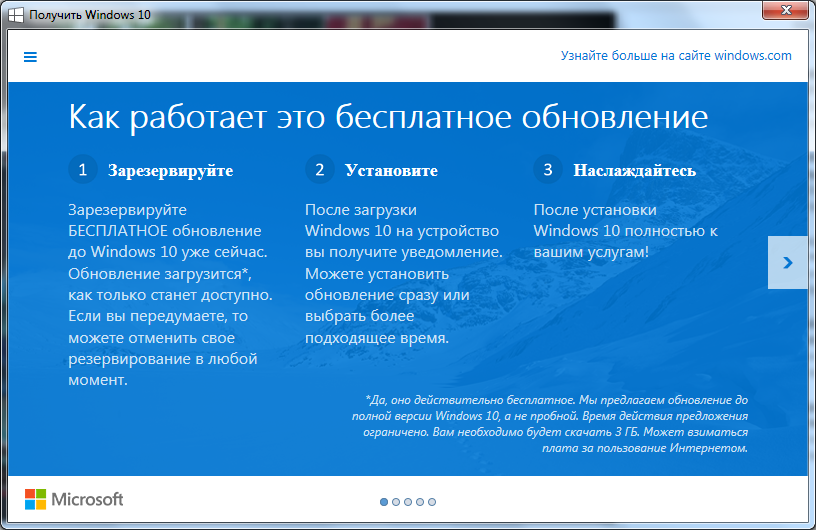The image size is (816, 530).
Task: Open link "Узнайте больше на сайте windows.com"
Action: tap(676, 56)
